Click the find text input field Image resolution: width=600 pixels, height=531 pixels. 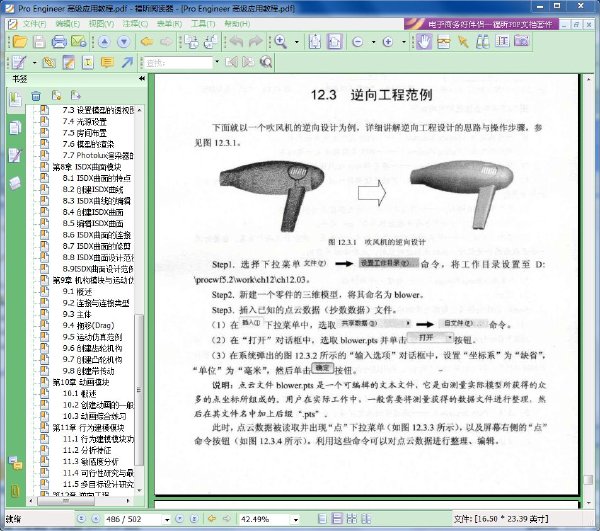click(178, 62)
